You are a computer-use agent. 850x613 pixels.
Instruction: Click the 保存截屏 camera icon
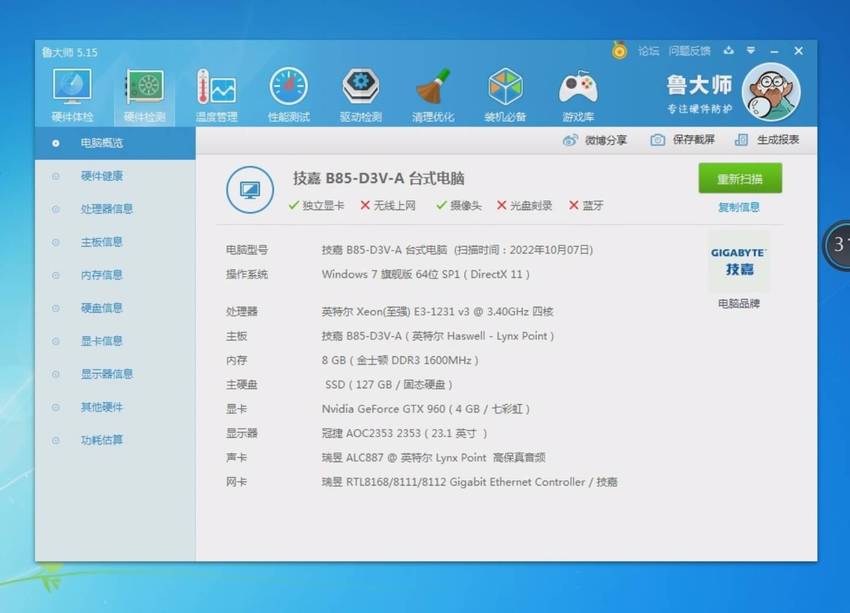(658, 140)
